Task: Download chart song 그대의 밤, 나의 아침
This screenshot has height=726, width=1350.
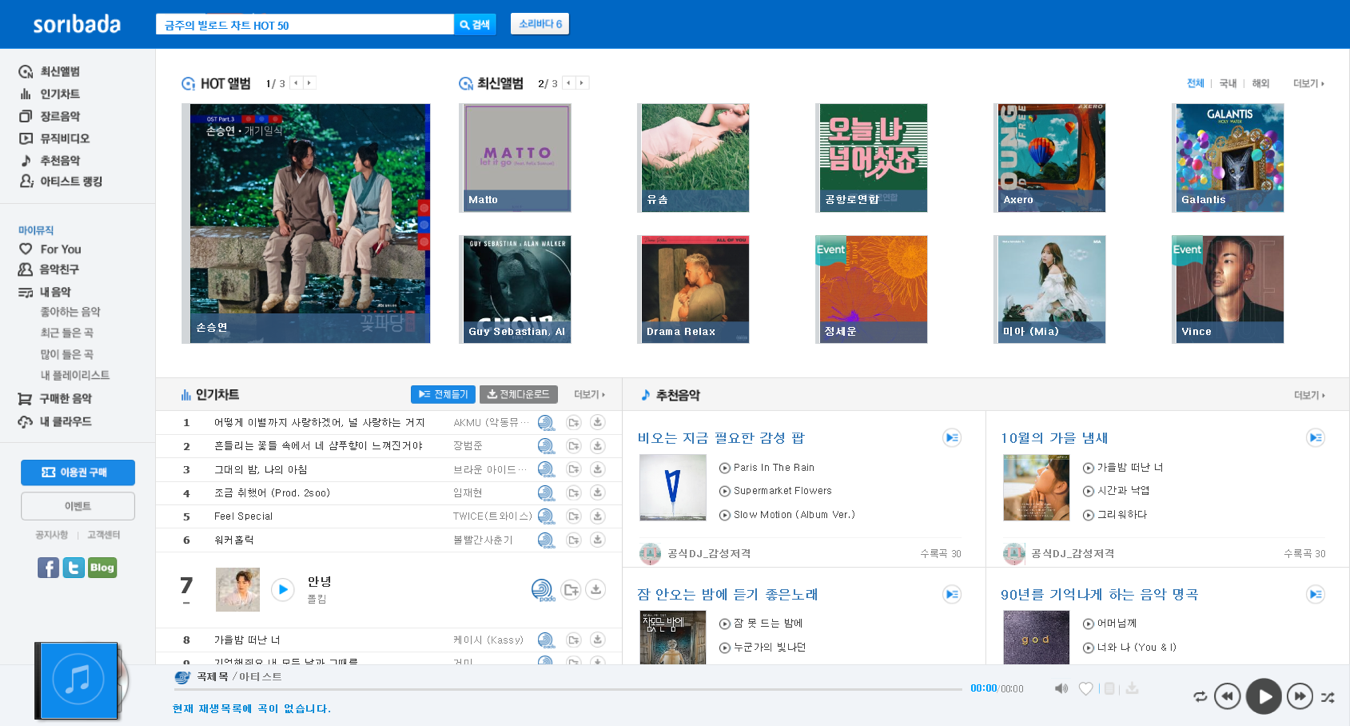Action: pos(598,469)
